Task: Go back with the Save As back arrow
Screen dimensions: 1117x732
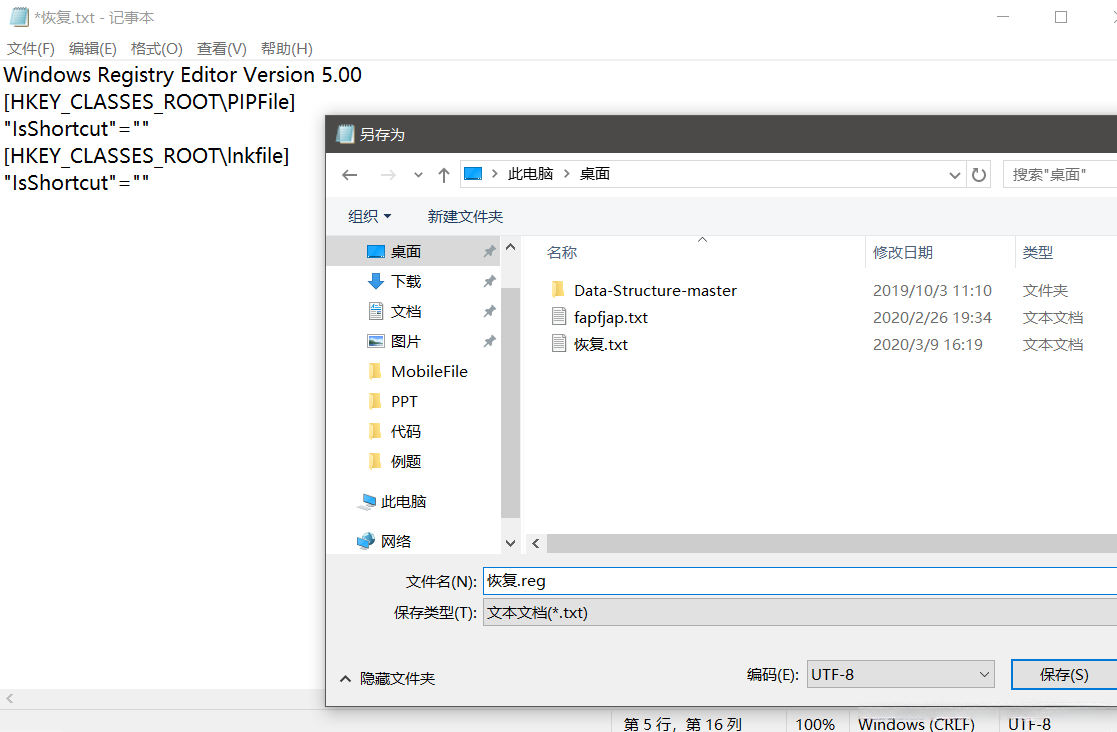Action: point(349,174)
